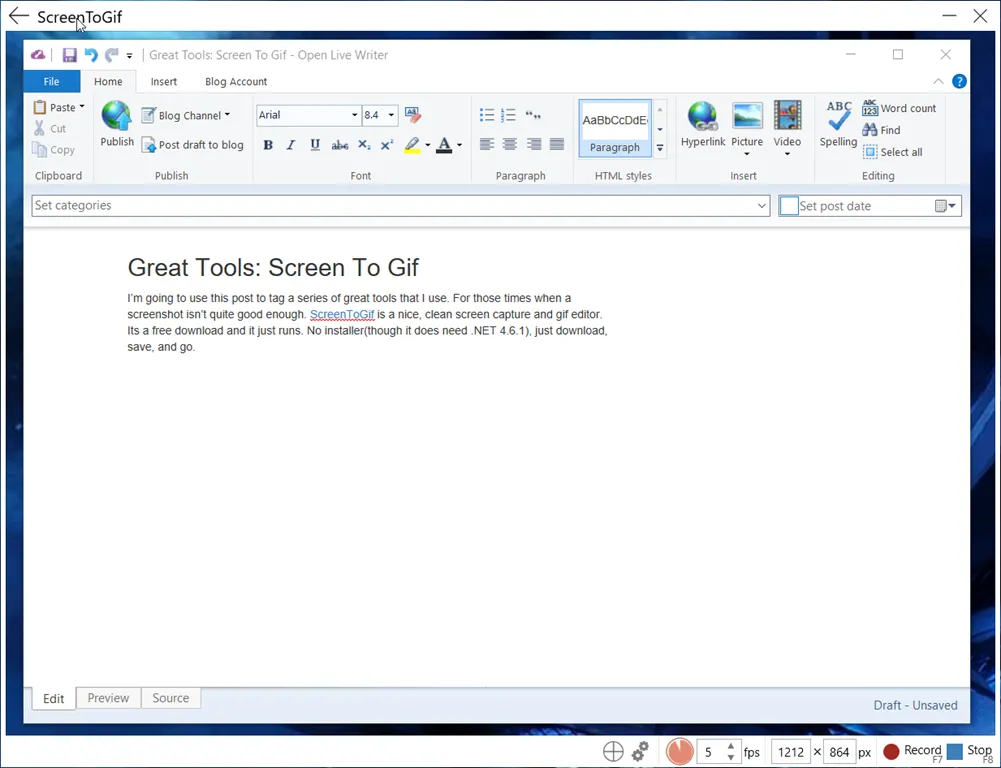
Task: Open the text highlight color swatch
Action: tap(413, 145)
